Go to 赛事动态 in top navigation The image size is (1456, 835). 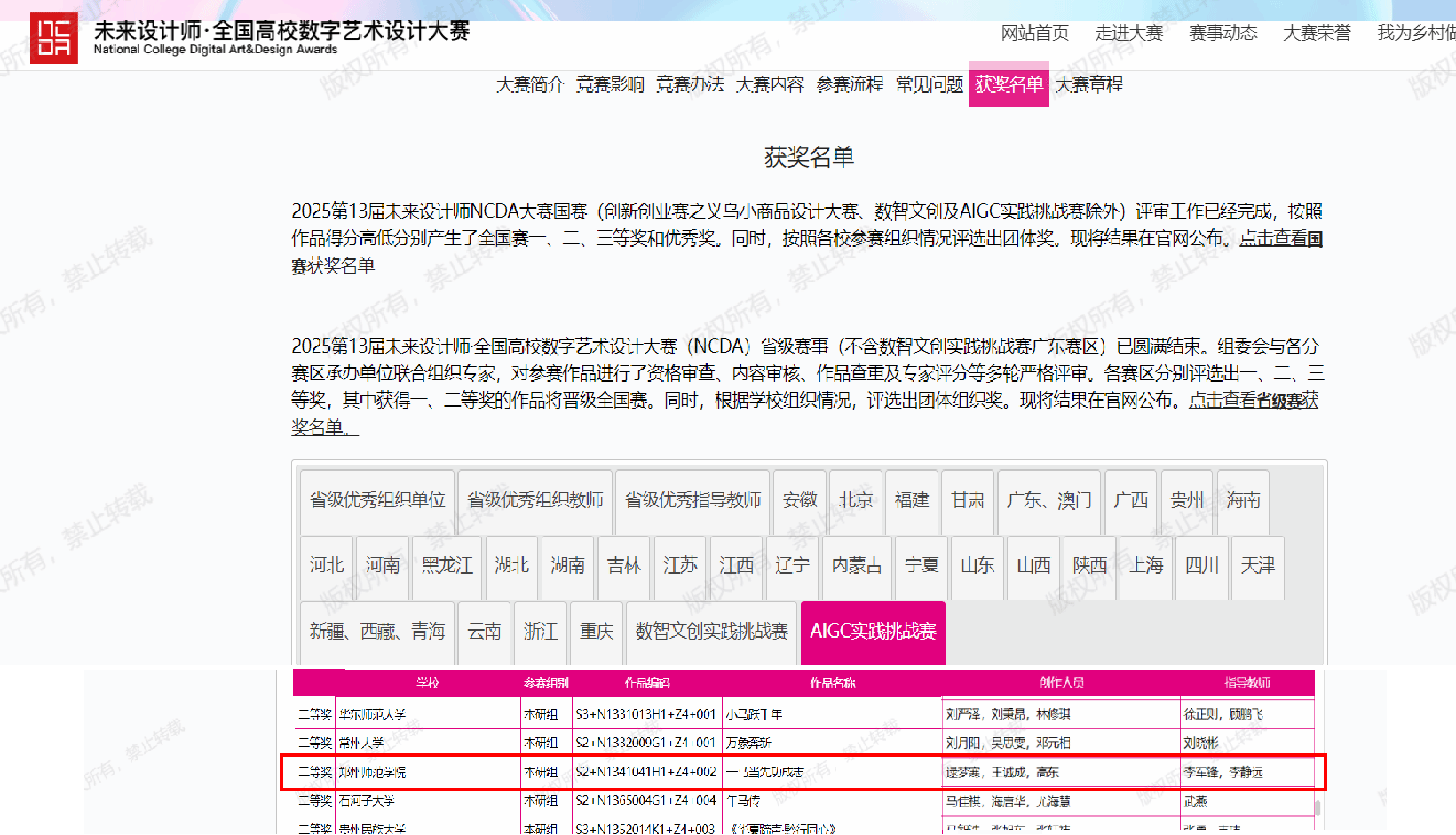coord(1223,33)
